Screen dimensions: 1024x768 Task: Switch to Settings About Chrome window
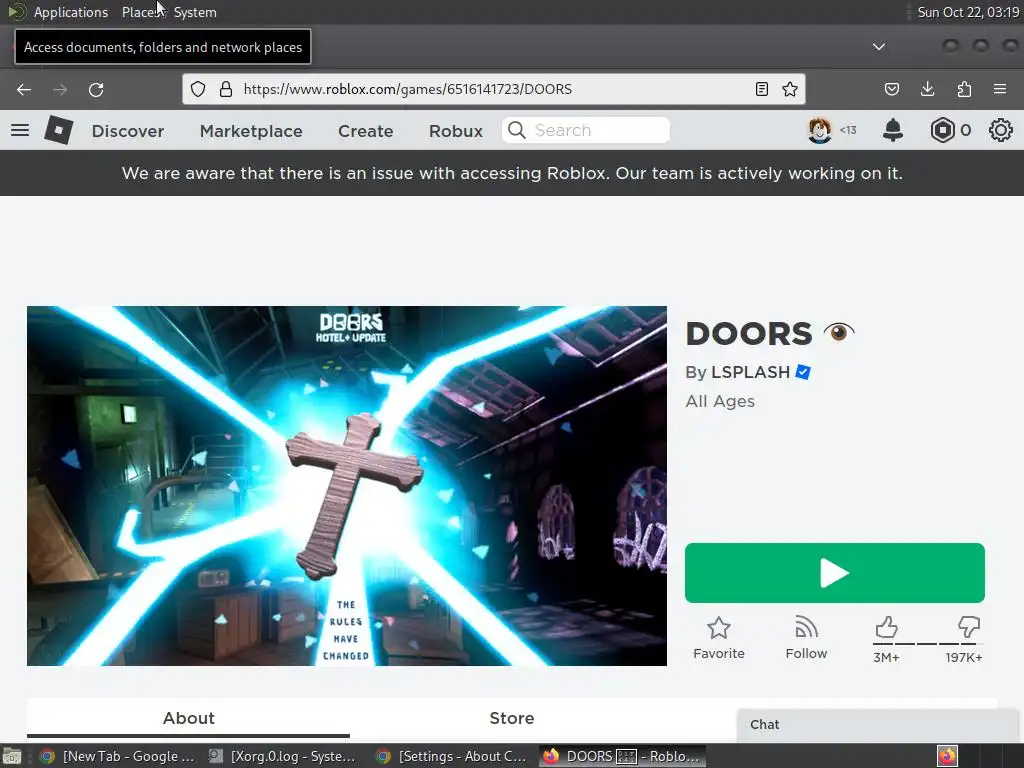point(451,756)
